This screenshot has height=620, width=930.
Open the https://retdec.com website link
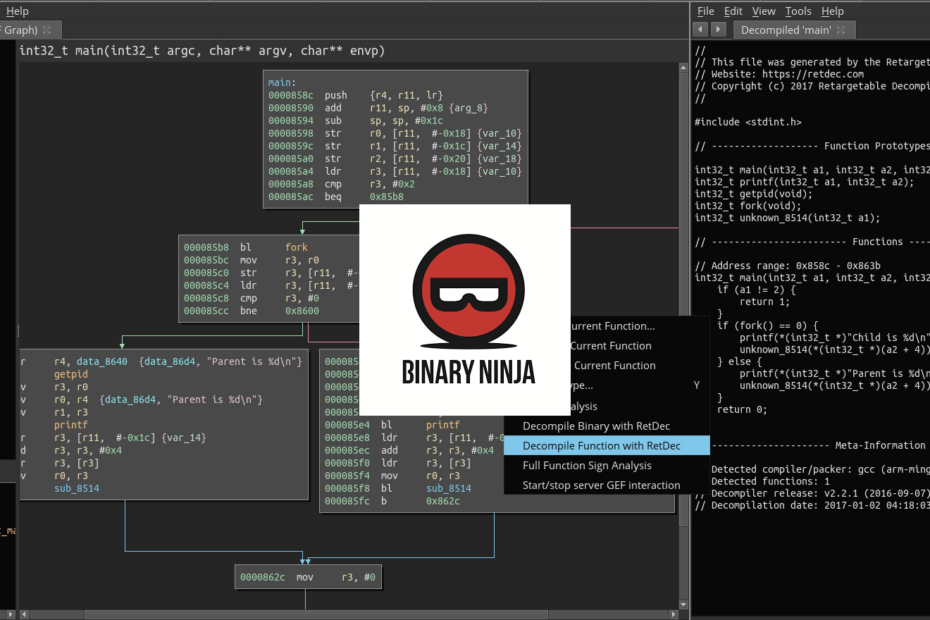(x=813, y=74)
